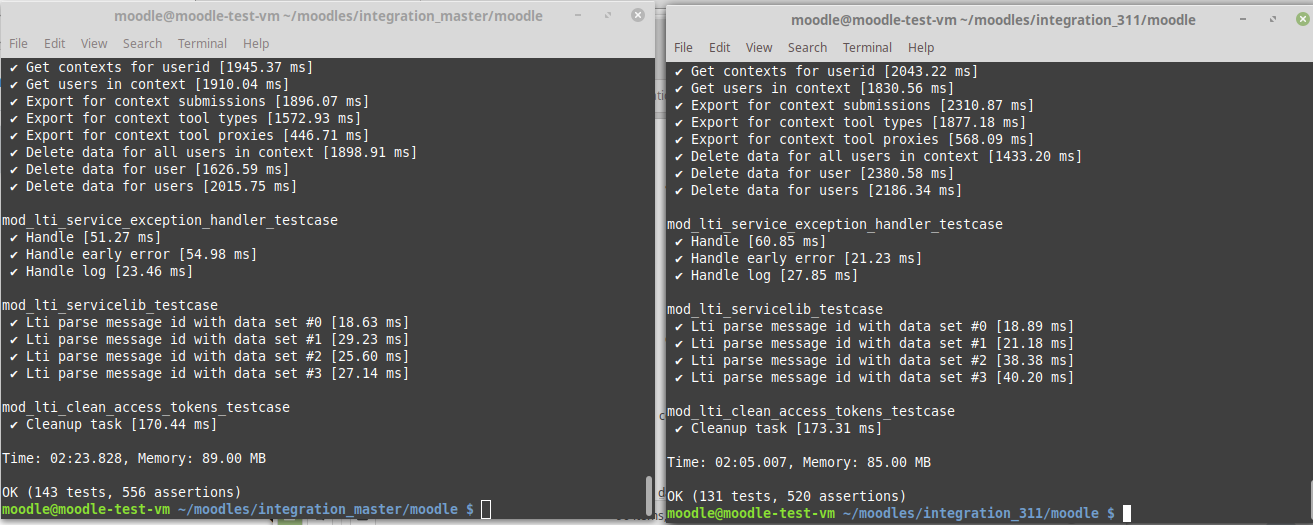
Task: Click data set #0 [18.63 ms] line
Action: [209, 322]
